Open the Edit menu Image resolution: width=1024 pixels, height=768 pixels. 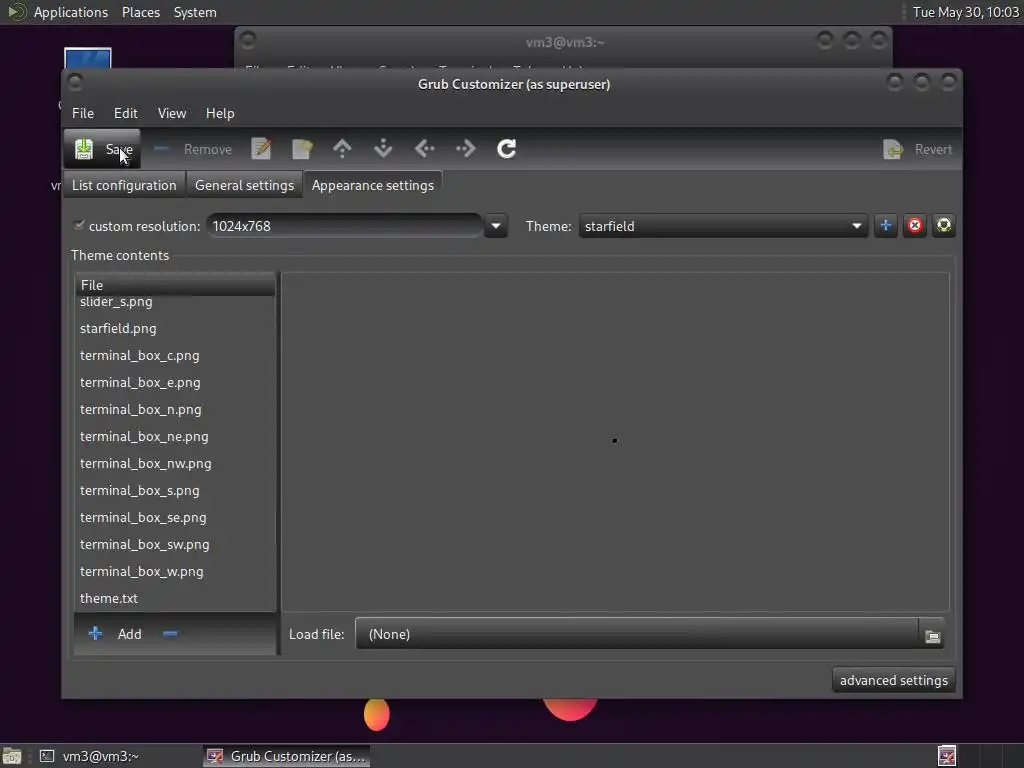(x=125, y=113)
